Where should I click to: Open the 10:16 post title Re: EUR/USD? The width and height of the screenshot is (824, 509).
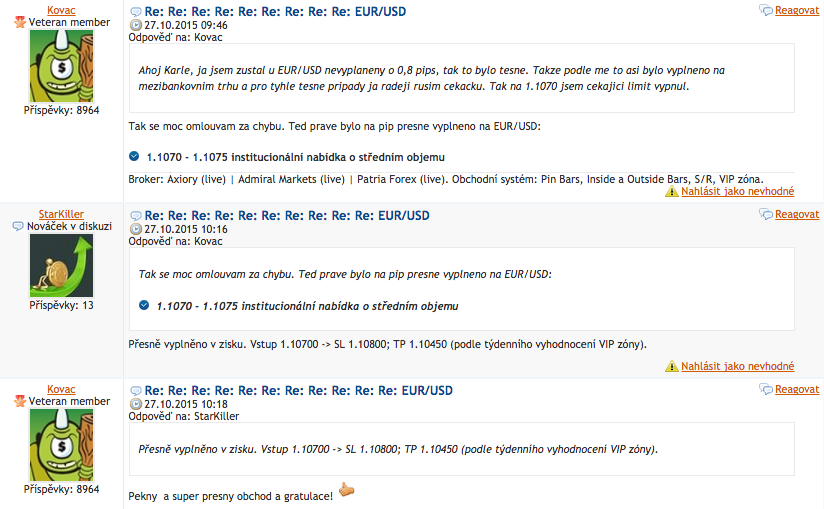click(287, 215)
